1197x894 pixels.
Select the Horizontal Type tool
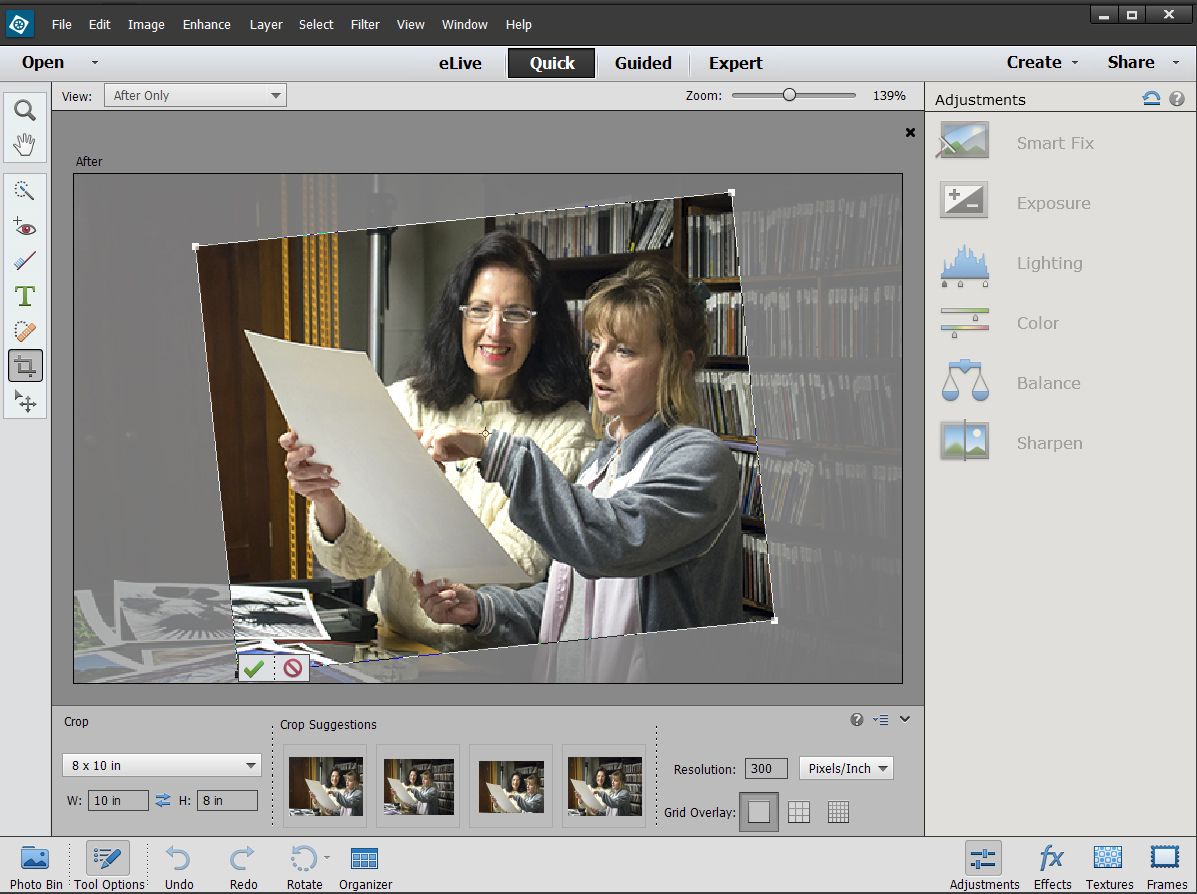[24, 296]
